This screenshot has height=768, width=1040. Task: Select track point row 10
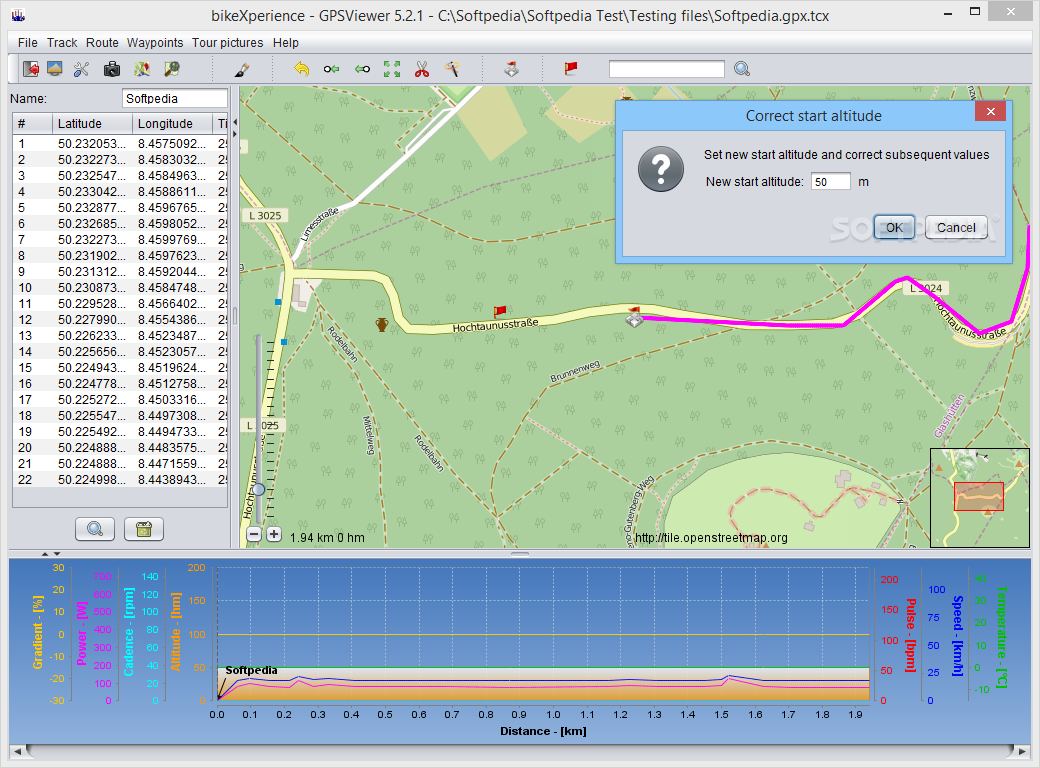coord(120,287)
